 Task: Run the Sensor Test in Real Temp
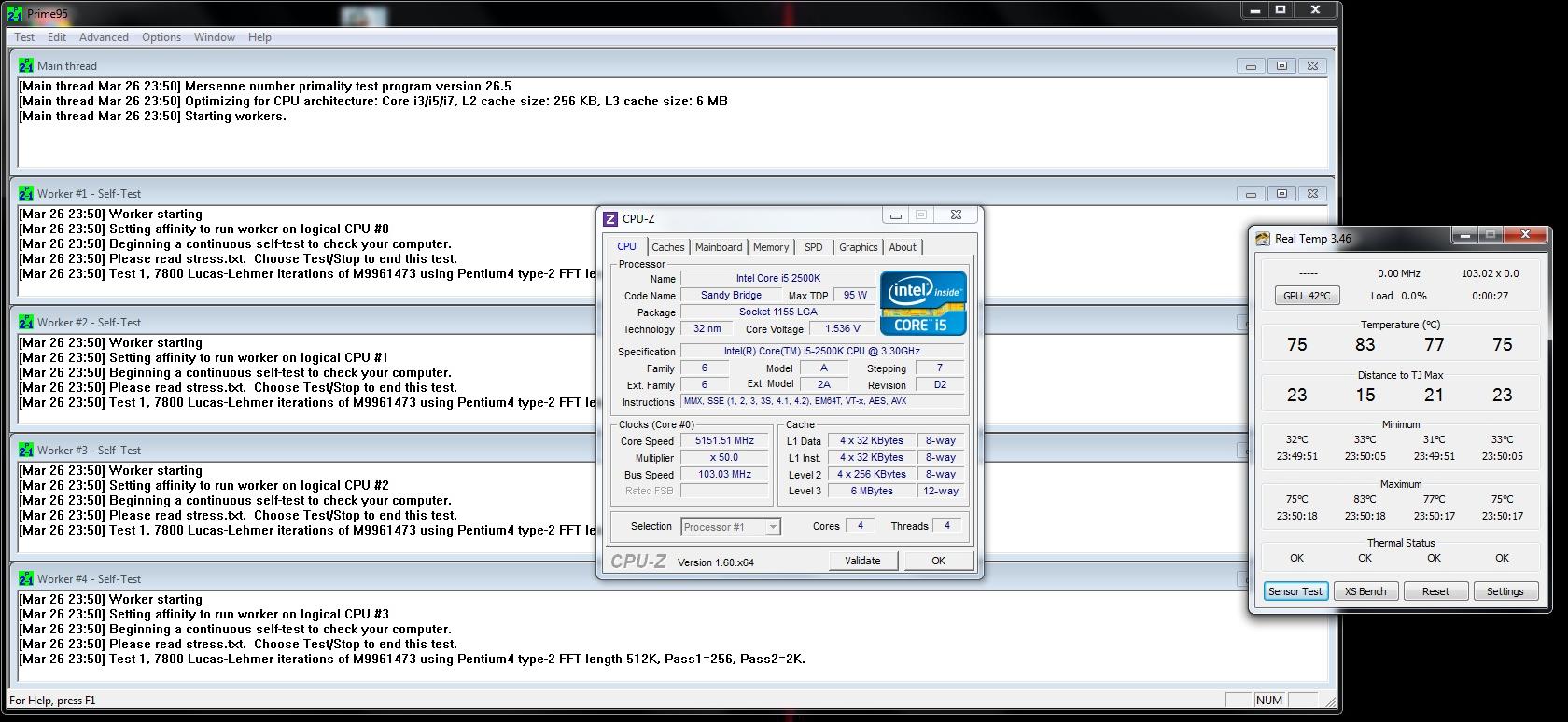(1295, 591)
